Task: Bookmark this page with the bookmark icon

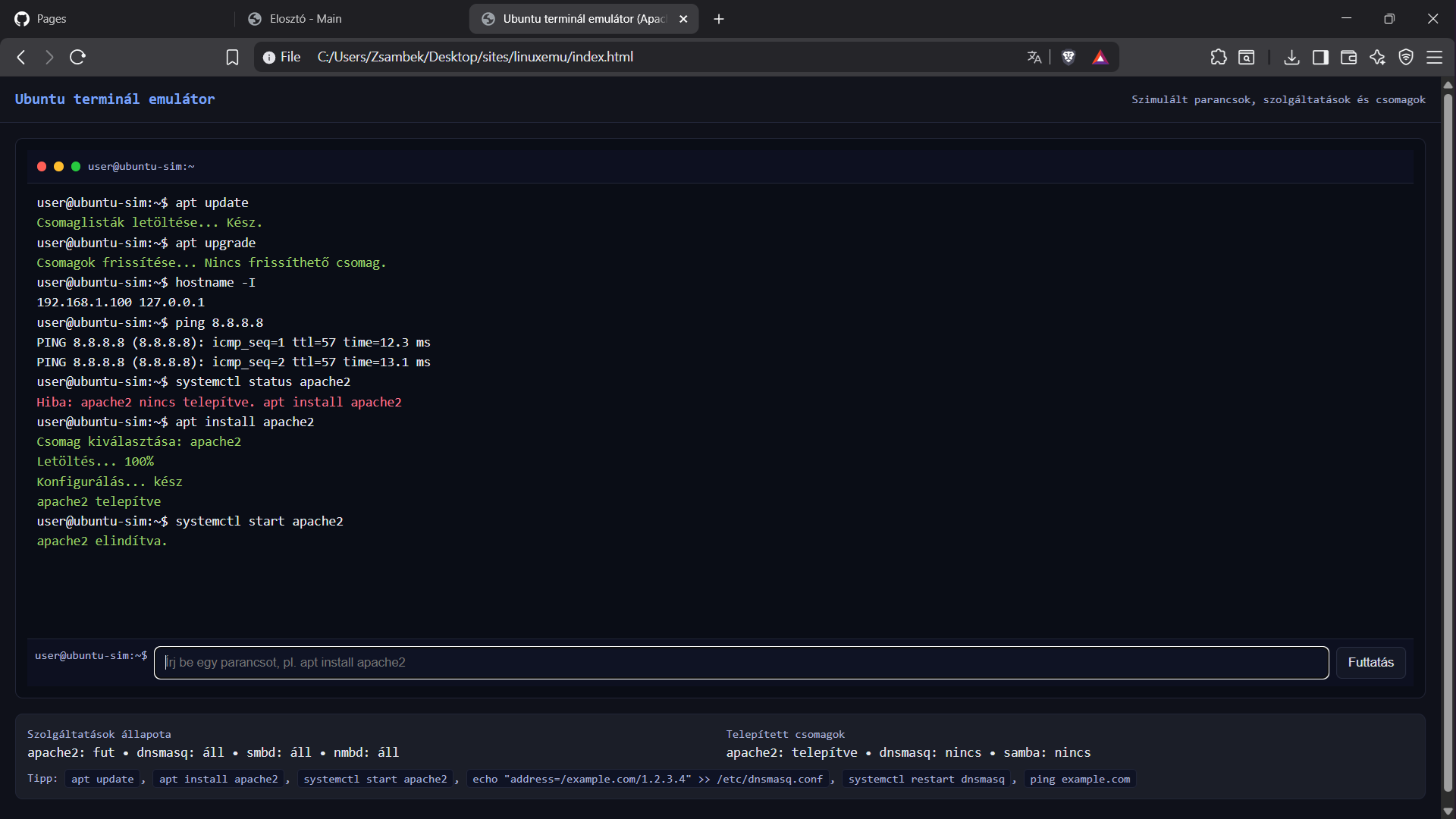Action: [x=232, y=57]
